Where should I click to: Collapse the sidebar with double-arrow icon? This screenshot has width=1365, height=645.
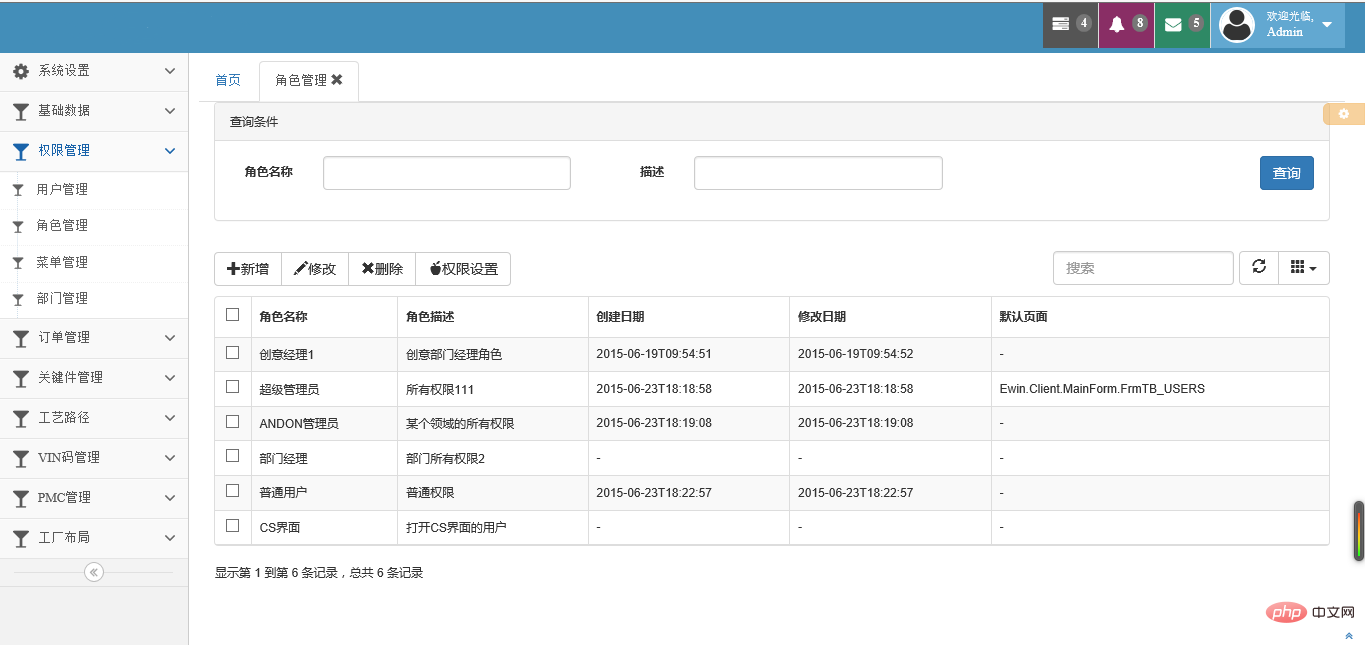click(x=94, y=572)
